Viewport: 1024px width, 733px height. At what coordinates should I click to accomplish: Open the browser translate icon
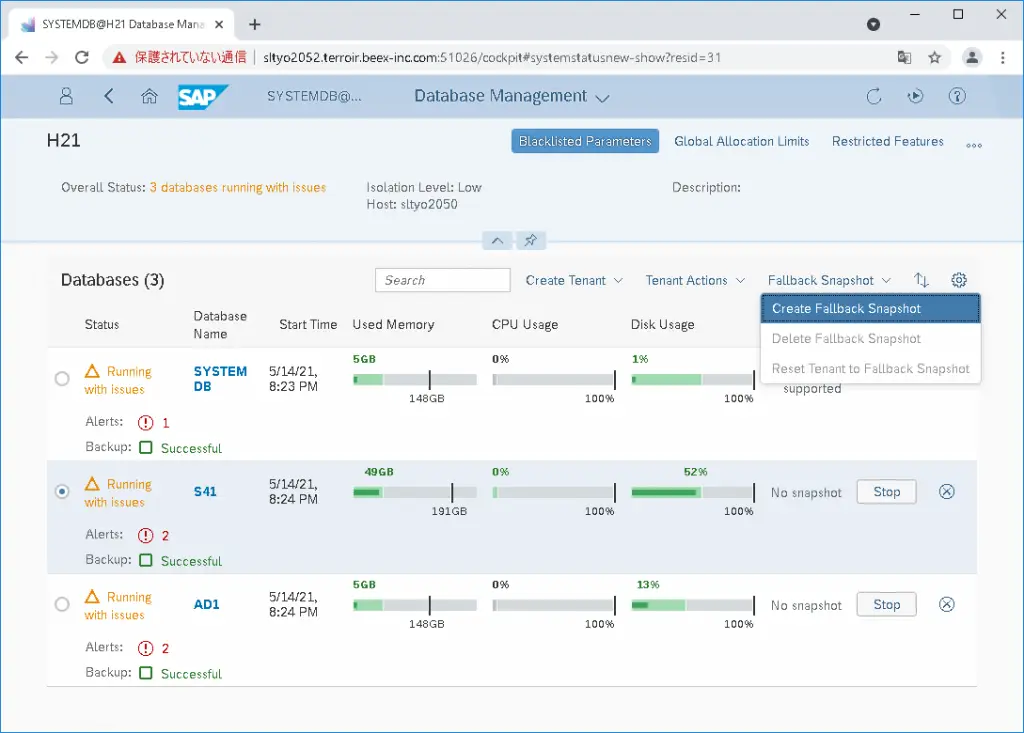point(904,57)
